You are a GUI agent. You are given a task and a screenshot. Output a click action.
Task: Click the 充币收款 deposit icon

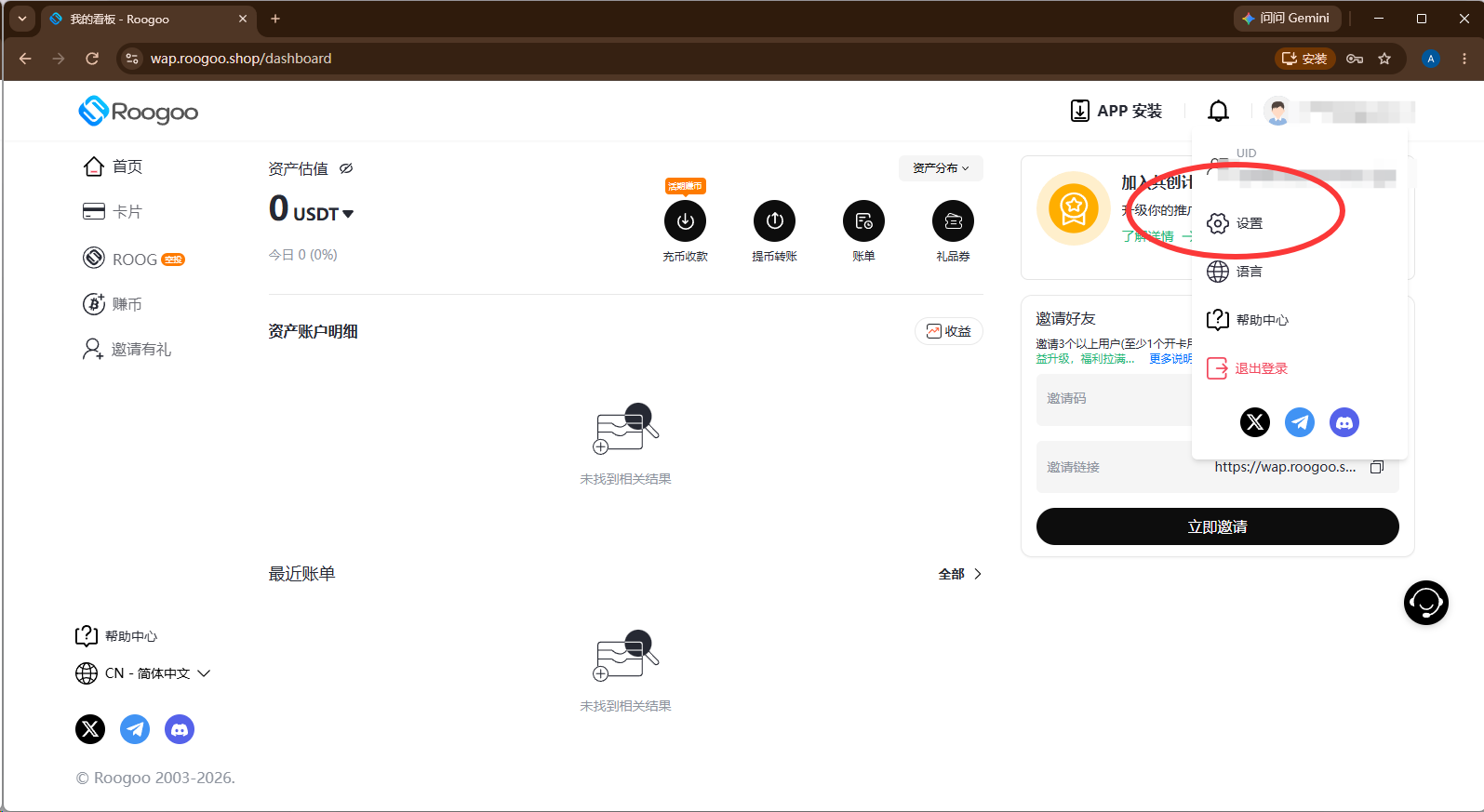point(685,220)
